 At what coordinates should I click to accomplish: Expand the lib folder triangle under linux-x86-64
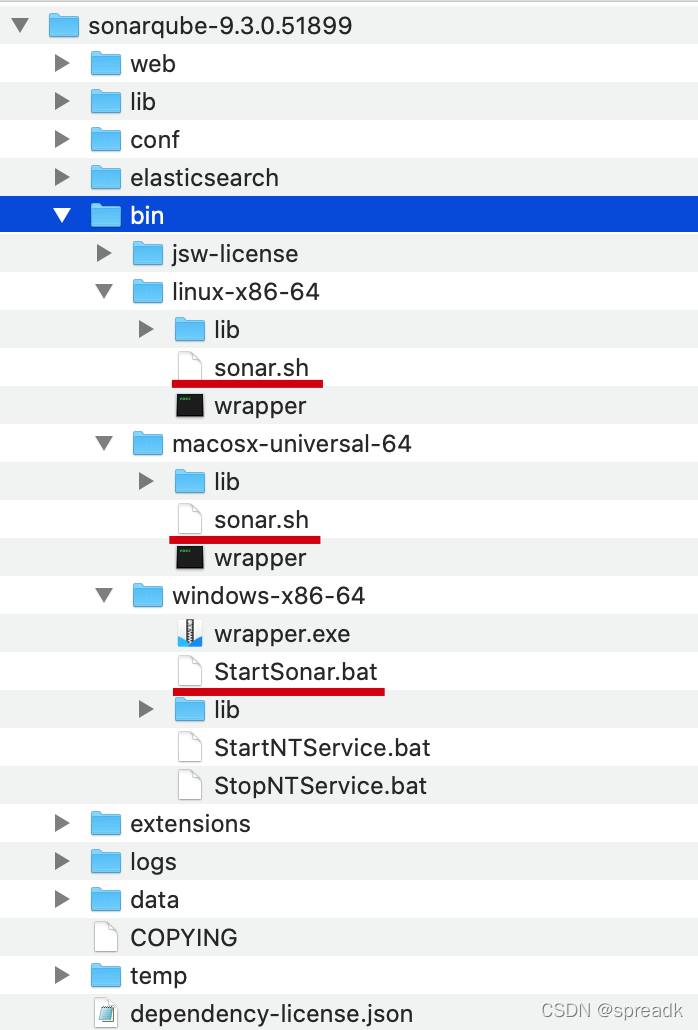coord(146,330)
